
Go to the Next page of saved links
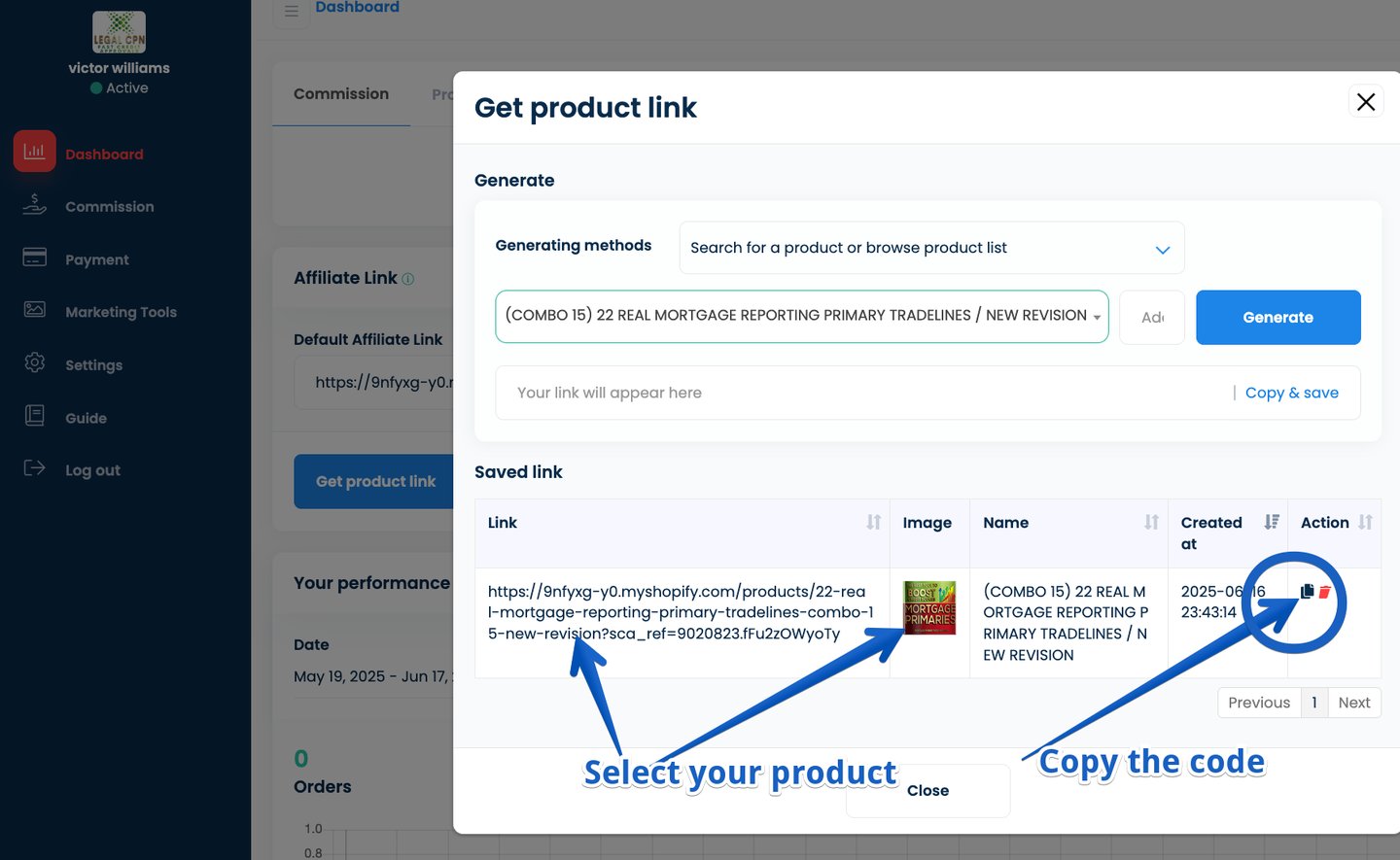(x=1353, y=703)
